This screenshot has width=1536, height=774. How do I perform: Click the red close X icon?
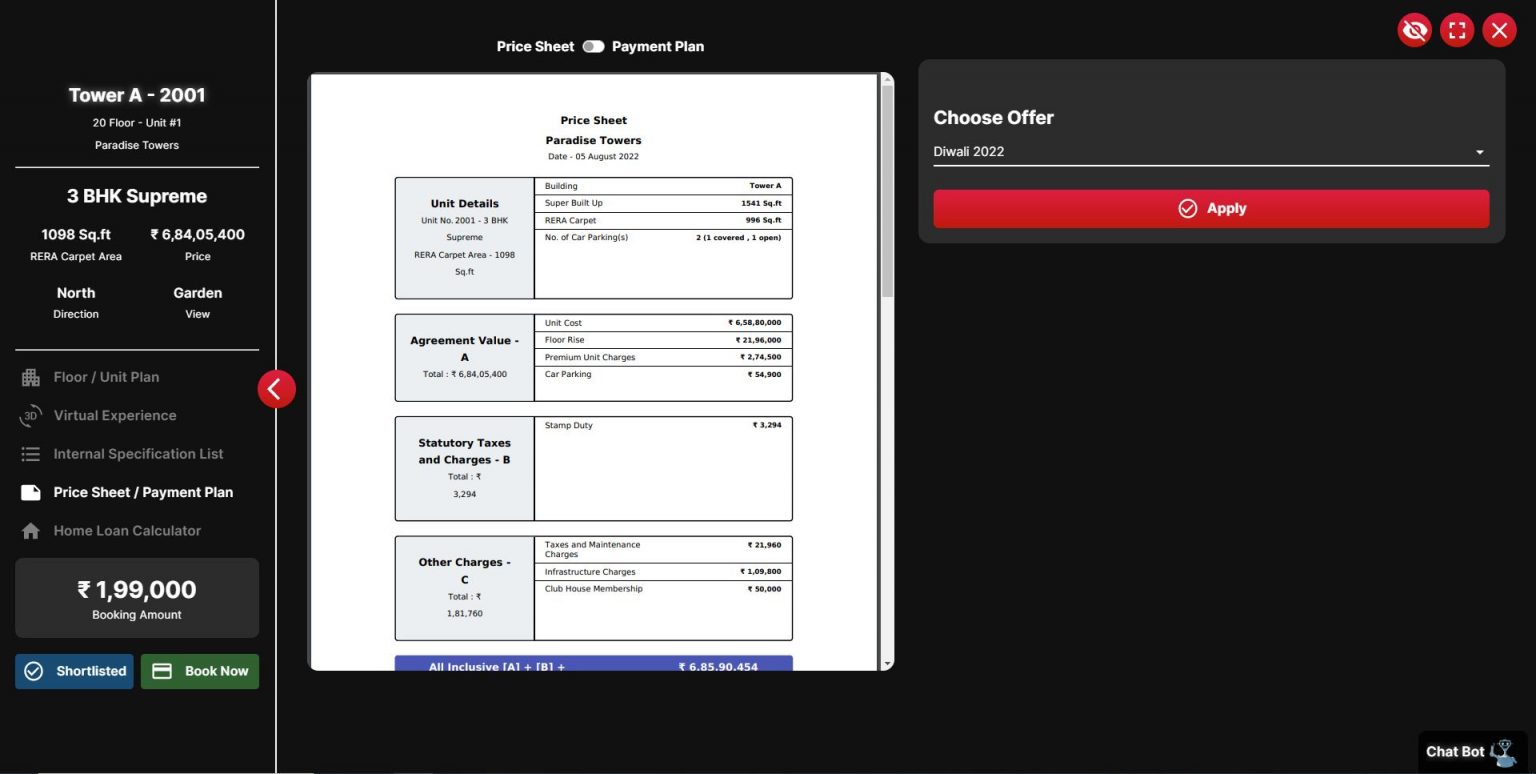click(1499, 31)
